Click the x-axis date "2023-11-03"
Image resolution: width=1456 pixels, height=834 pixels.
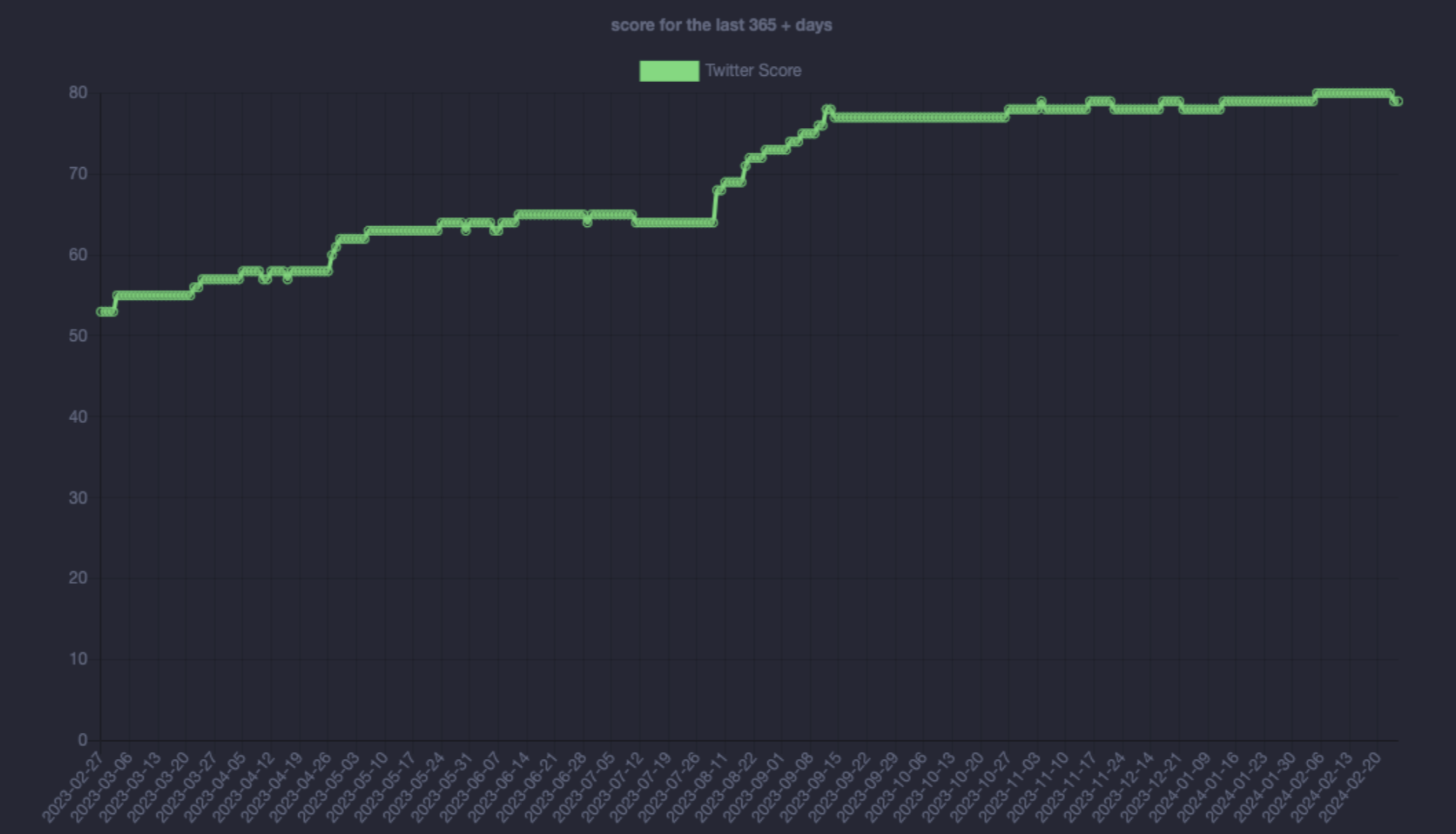(1008, 787)
